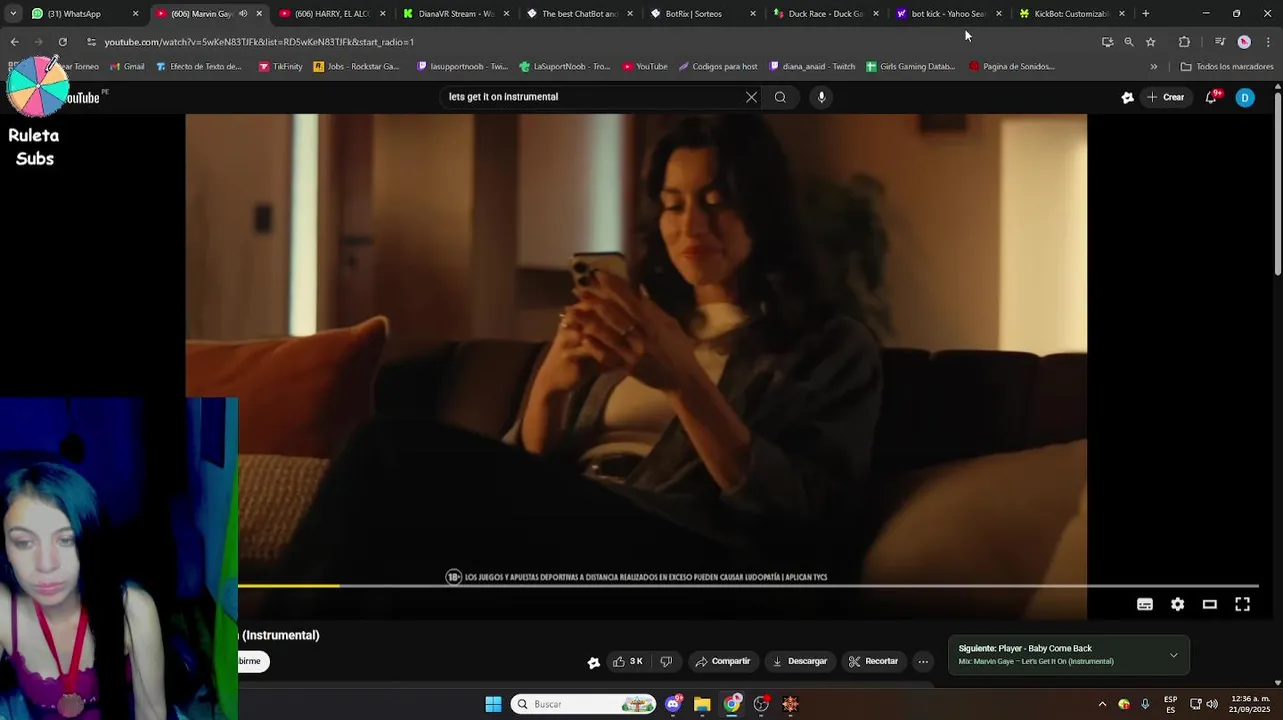Click the YouTube search magnifier button

click(780, 97)
